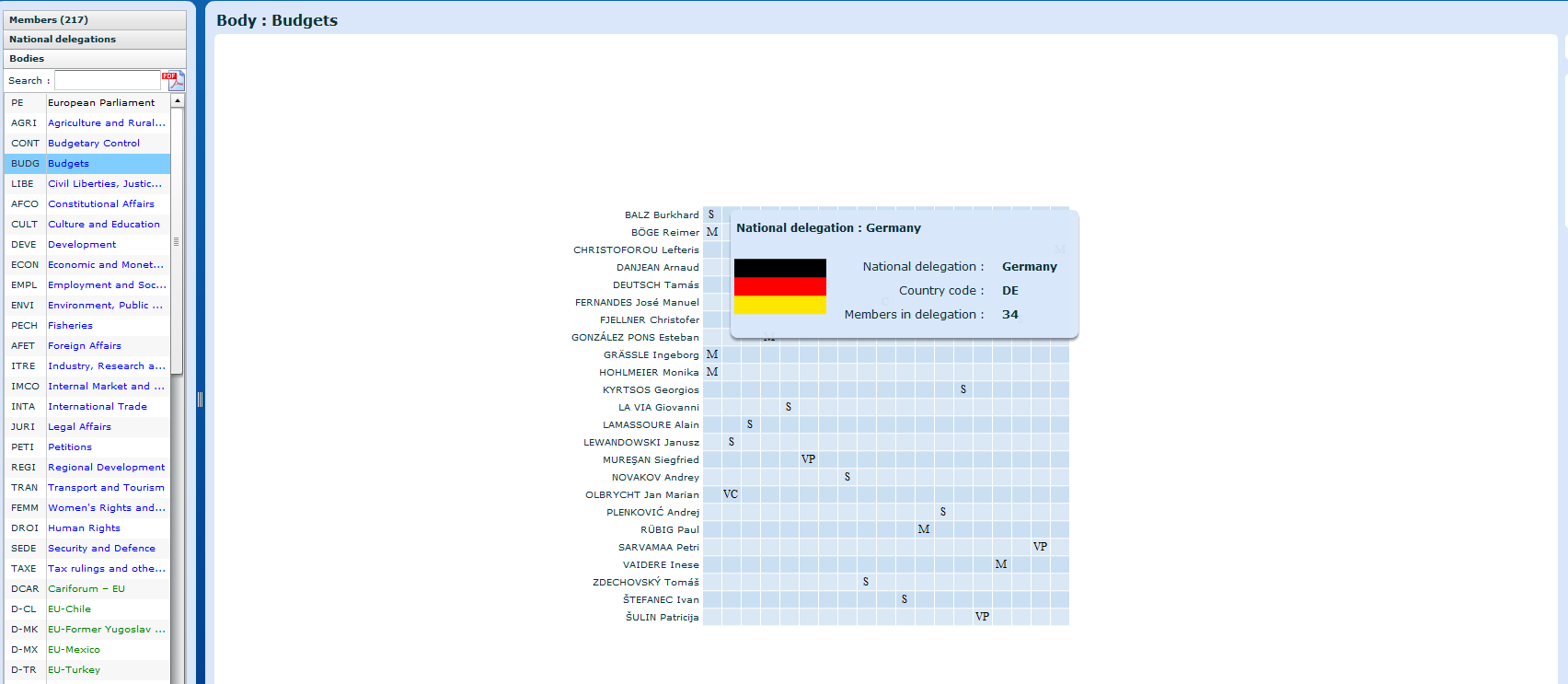Select the highlighted Budgets row

87,163
